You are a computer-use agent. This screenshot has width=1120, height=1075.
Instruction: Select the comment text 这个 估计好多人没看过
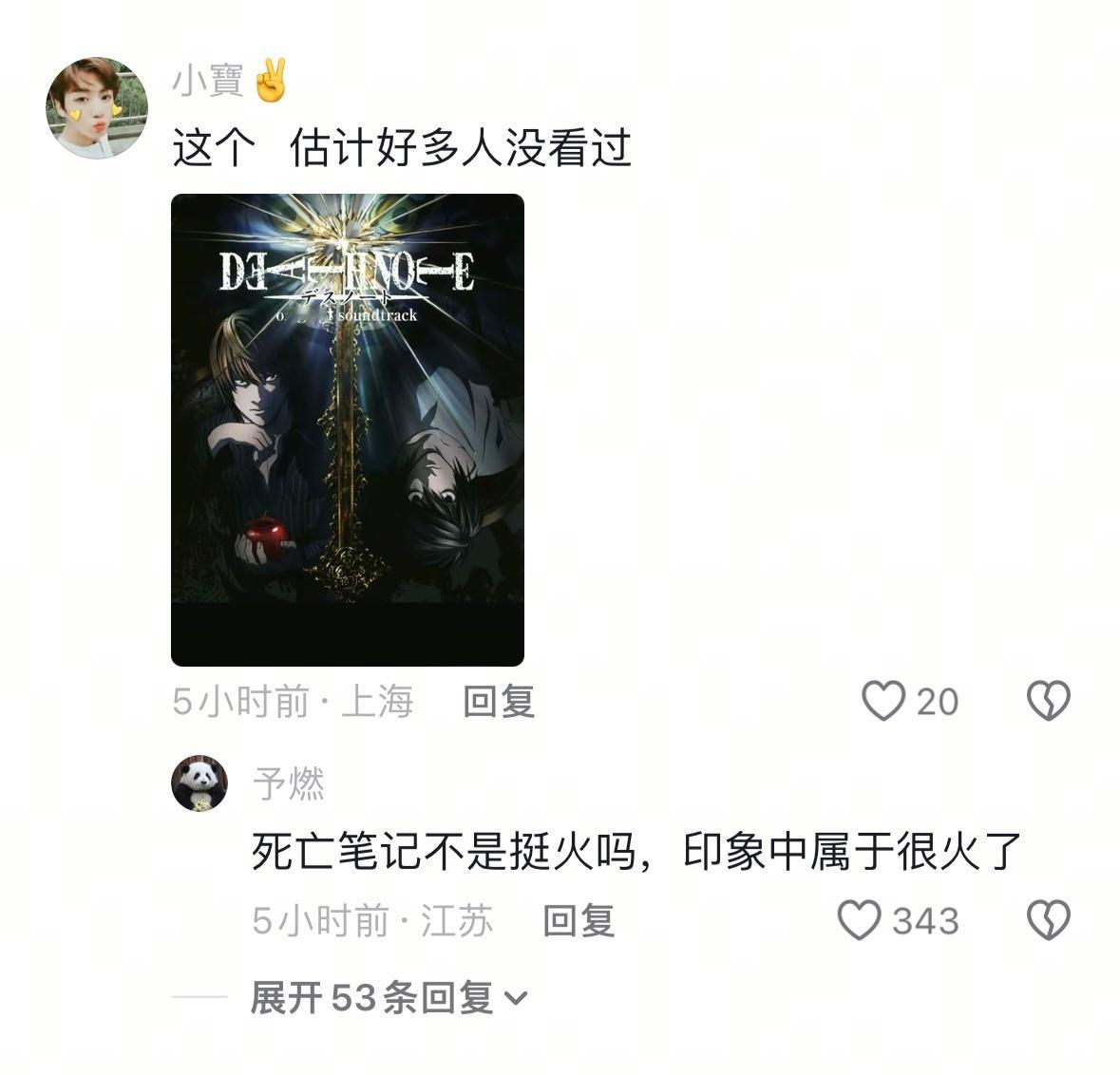402,148
